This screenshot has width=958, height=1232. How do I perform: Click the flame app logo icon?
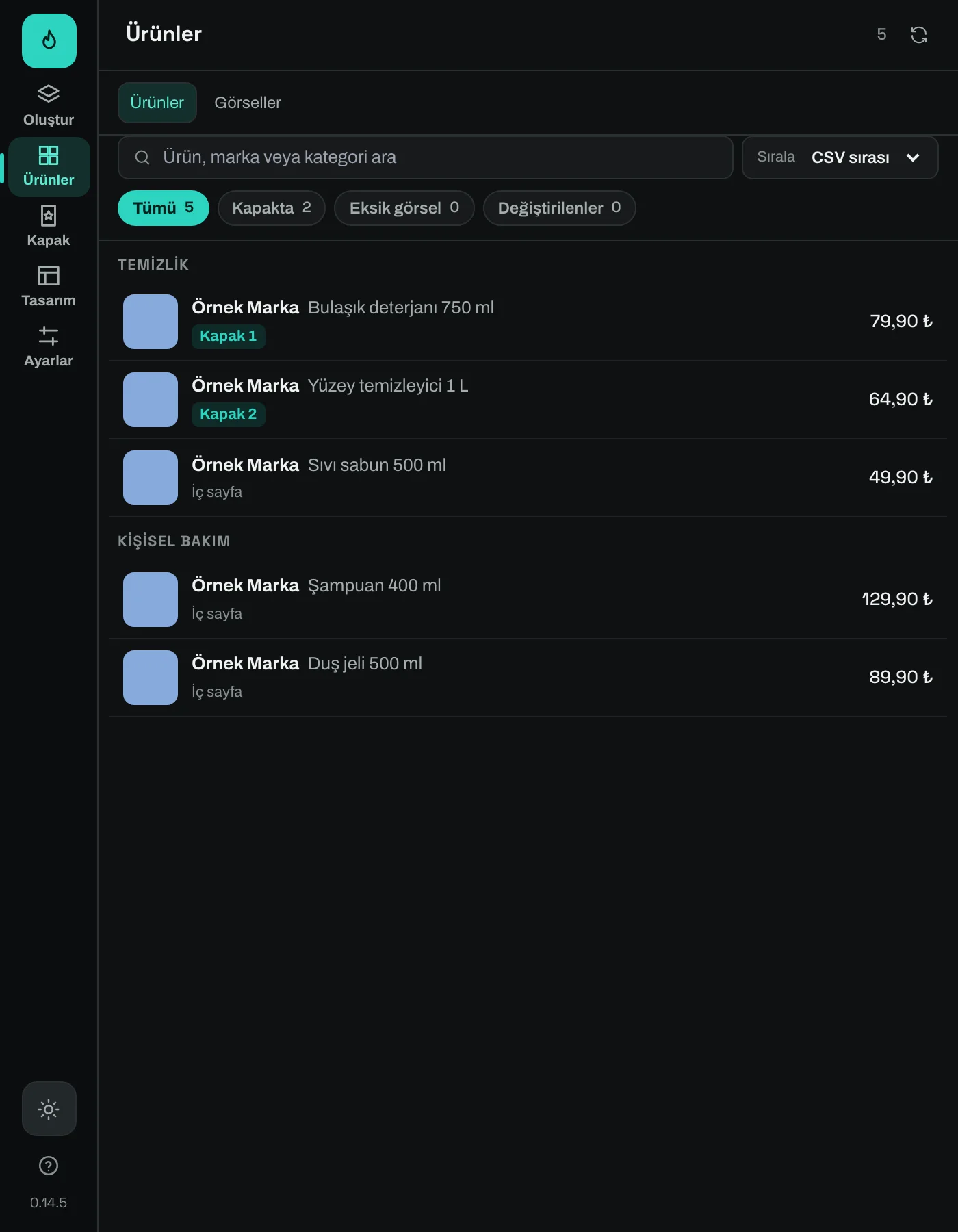49,41
